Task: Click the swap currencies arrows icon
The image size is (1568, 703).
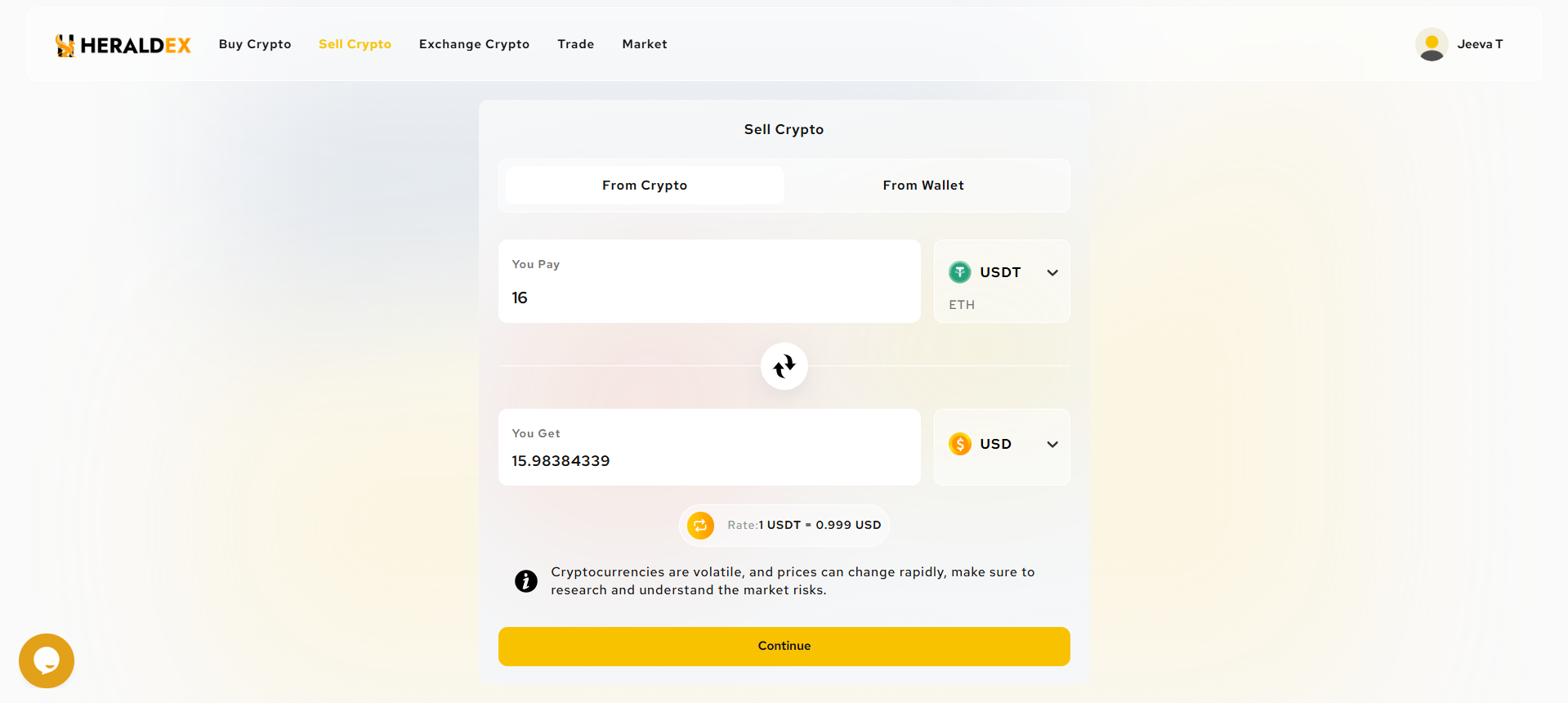Action: (x=784, y=366)
